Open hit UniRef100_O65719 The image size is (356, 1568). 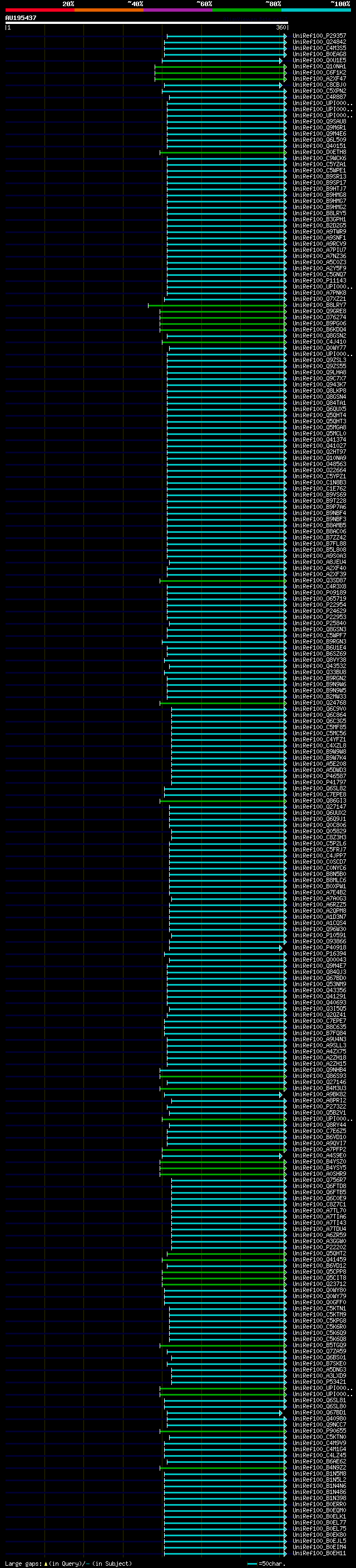[319, 598]
